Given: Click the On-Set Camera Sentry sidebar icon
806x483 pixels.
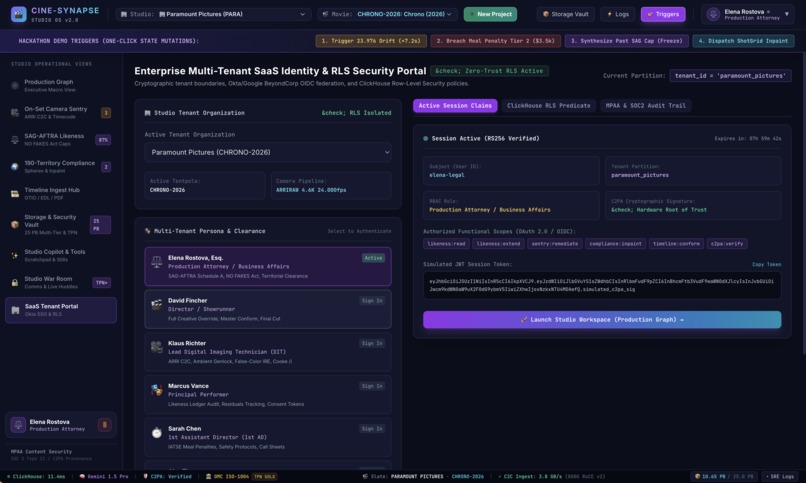Looking at the screenshot, I should (15, 113).
